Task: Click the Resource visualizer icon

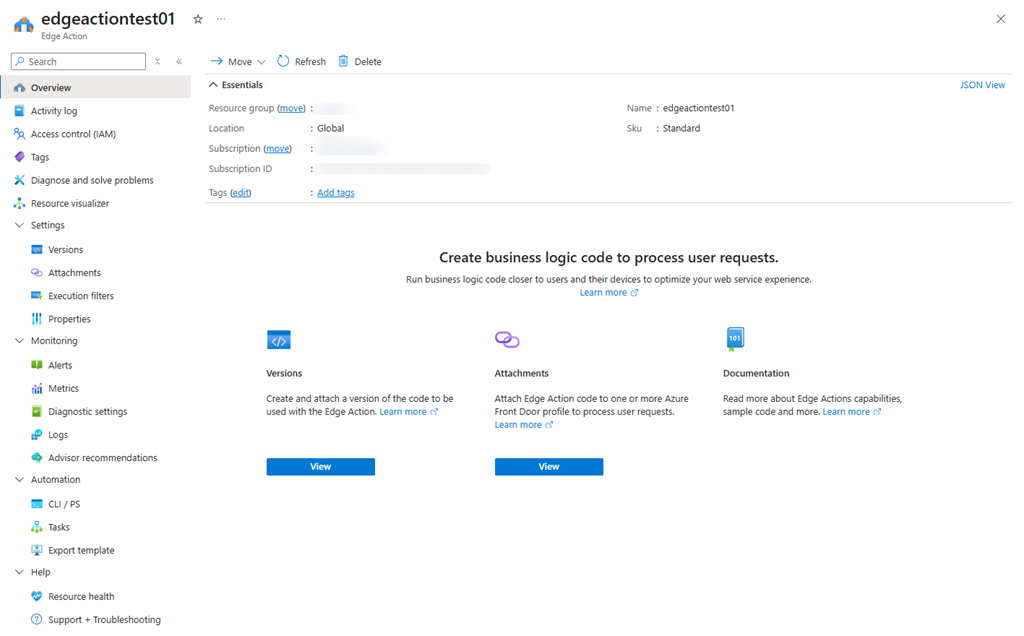Action: [x=20, y=203]
